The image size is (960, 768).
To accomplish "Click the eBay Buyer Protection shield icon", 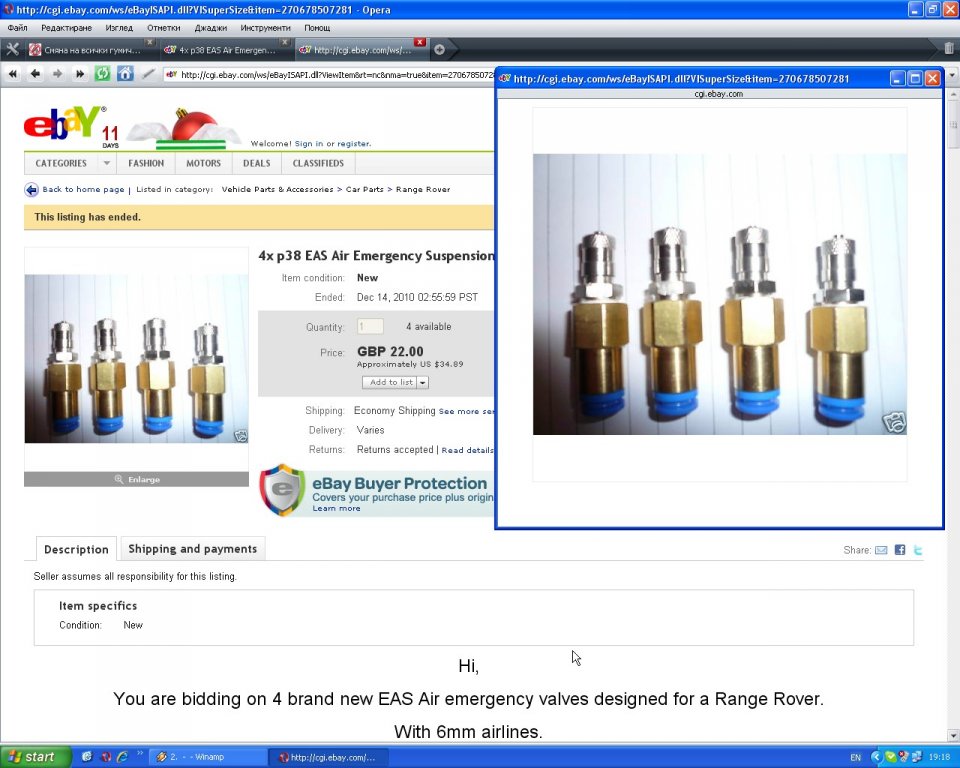I will pyautogui.click(x=283, y=490).
